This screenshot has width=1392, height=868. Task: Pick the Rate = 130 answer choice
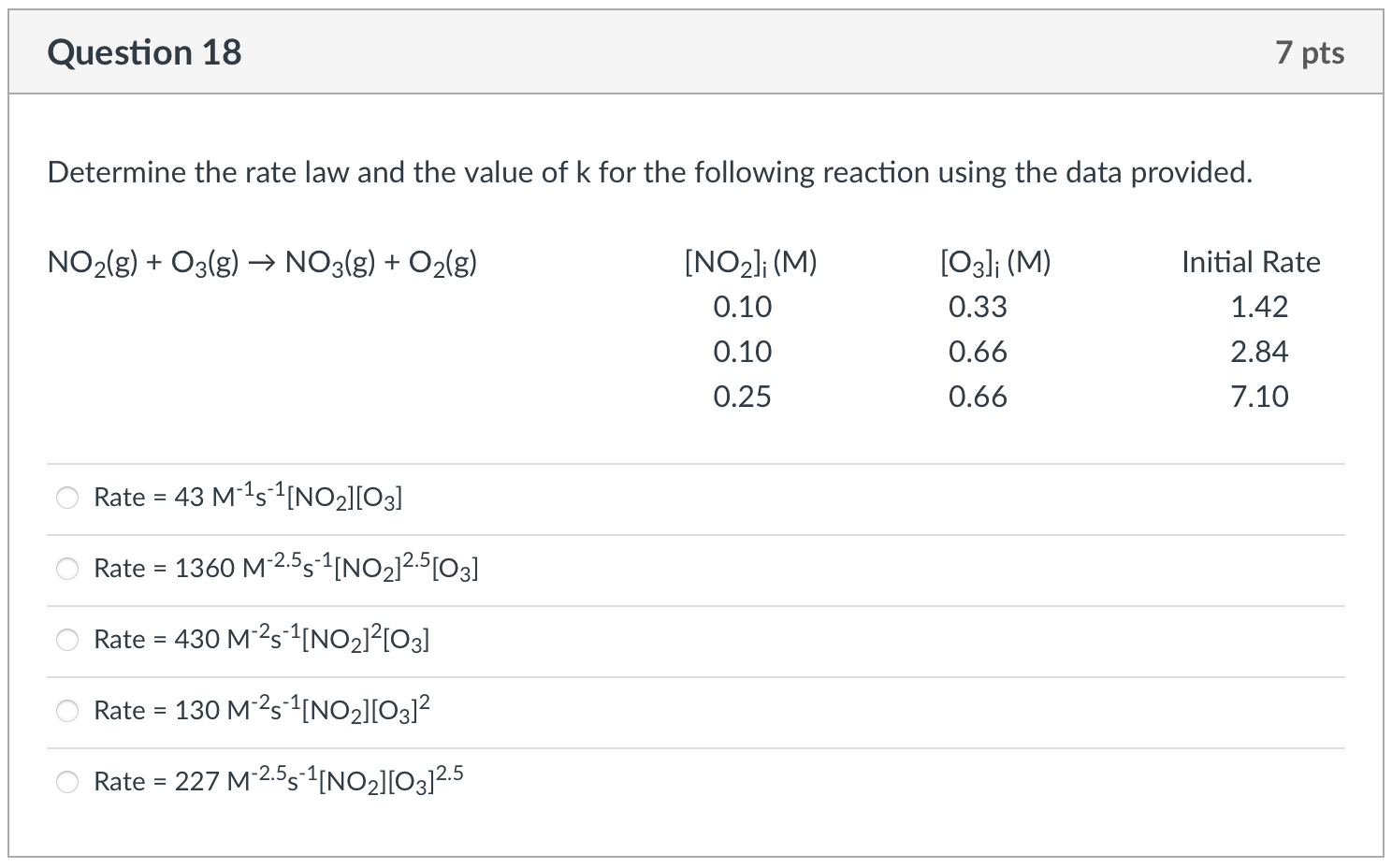(260, 711)
